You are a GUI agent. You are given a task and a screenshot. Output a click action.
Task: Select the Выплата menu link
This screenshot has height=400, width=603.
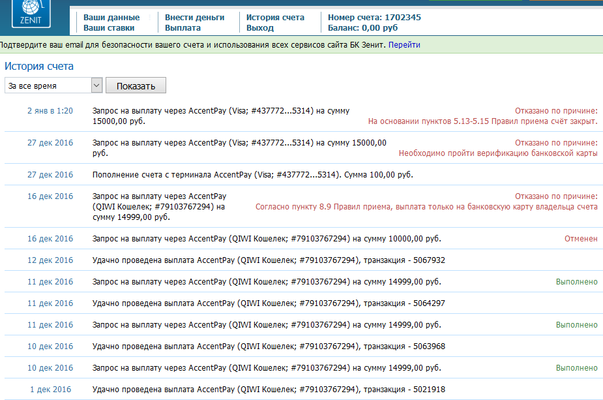tap(183, 29)
